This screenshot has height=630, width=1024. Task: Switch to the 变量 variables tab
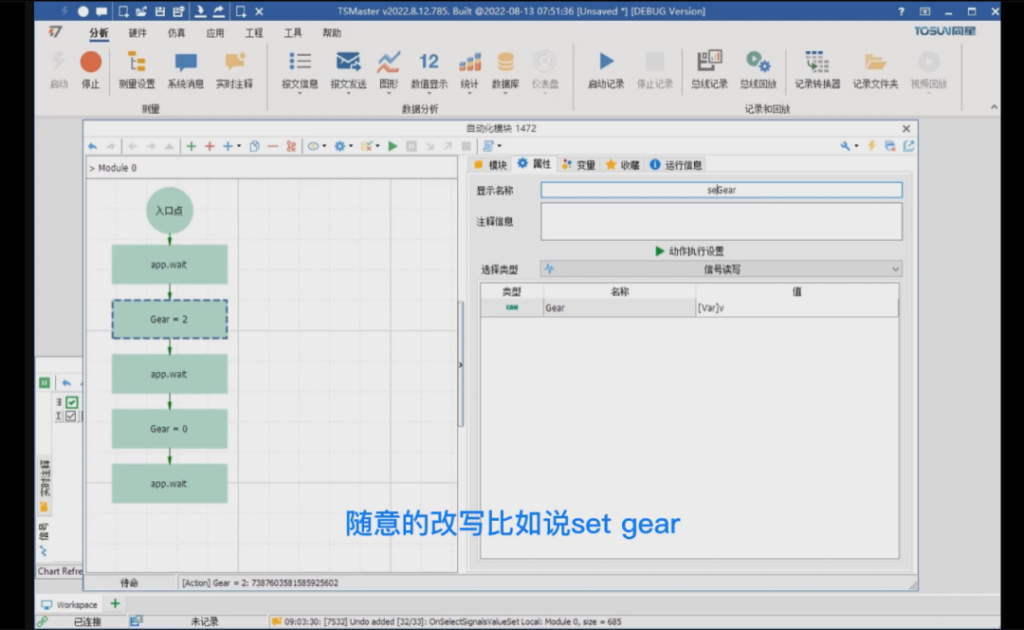tap(579, 165)
